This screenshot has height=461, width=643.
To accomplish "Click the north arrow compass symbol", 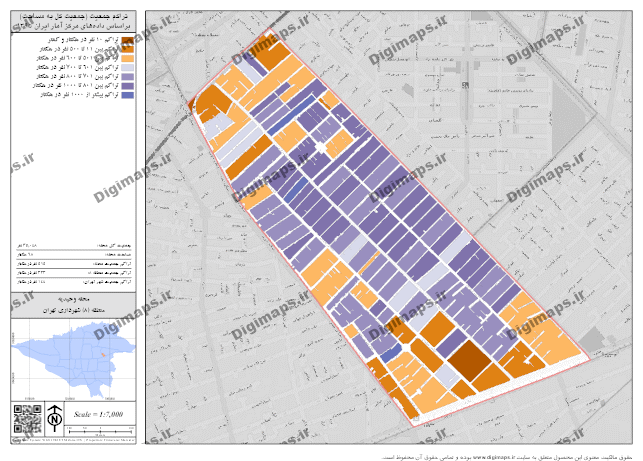I will click(x=55, y=418).
